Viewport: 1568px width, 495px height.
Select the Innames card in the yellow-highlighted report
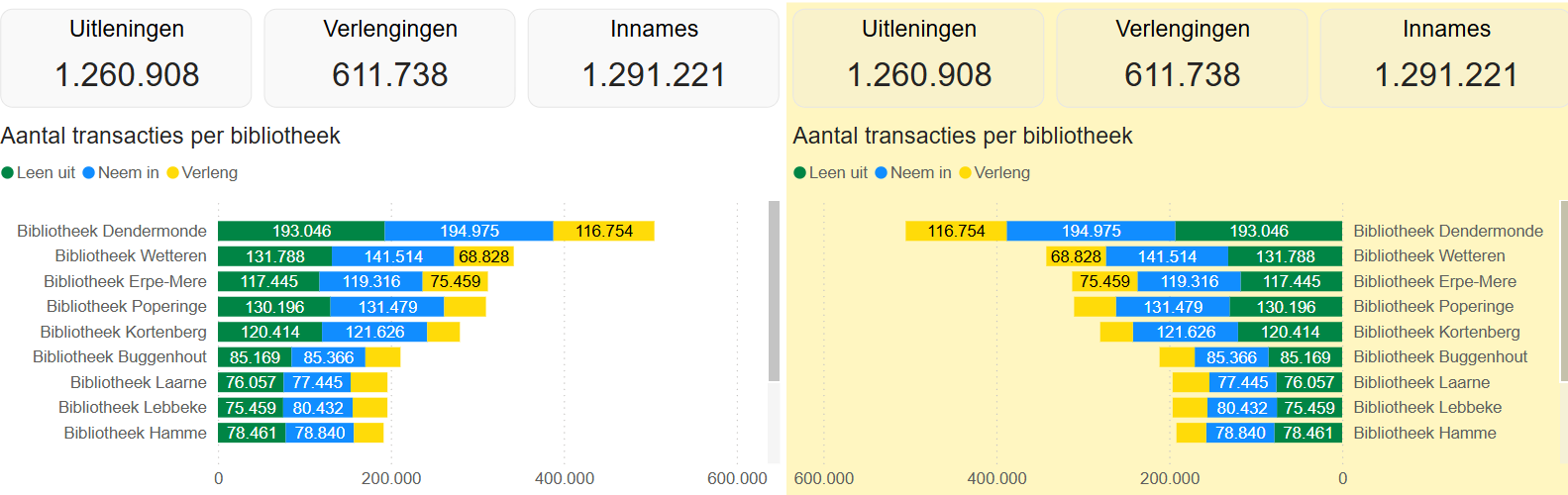click(1445, 57)
